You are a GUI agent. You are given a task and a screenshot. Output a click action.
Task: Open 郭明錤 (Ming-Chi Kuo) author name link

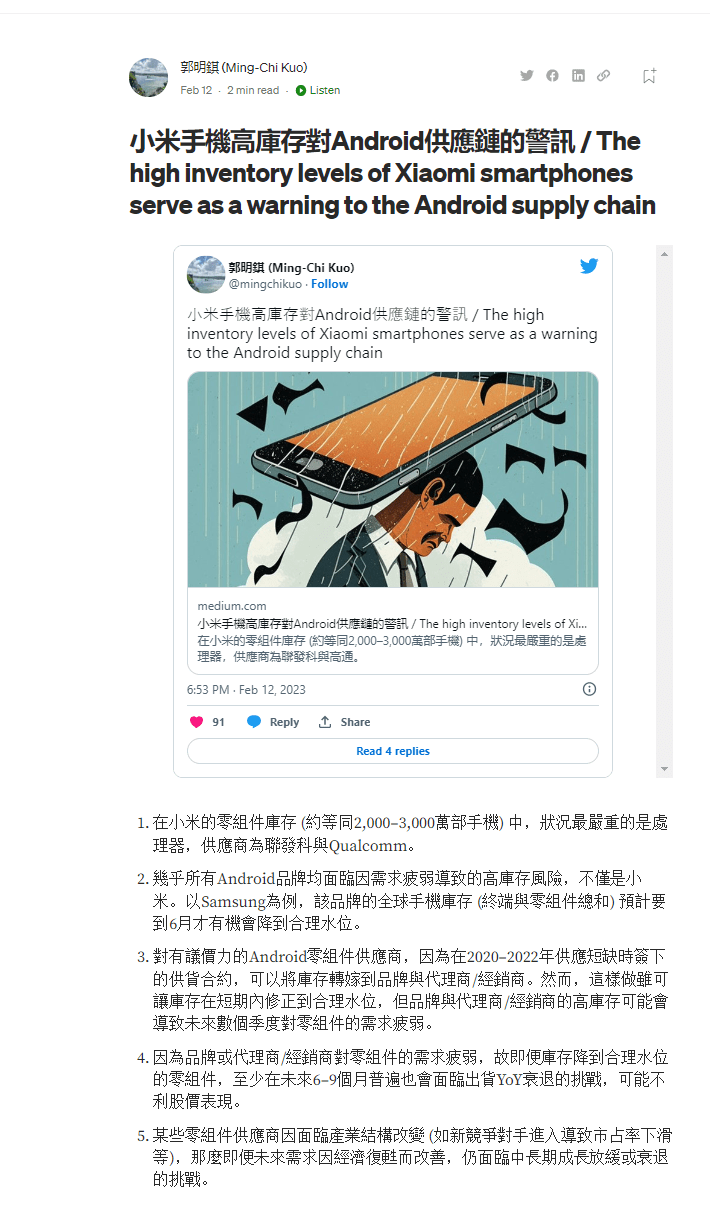tap(243, 68)
